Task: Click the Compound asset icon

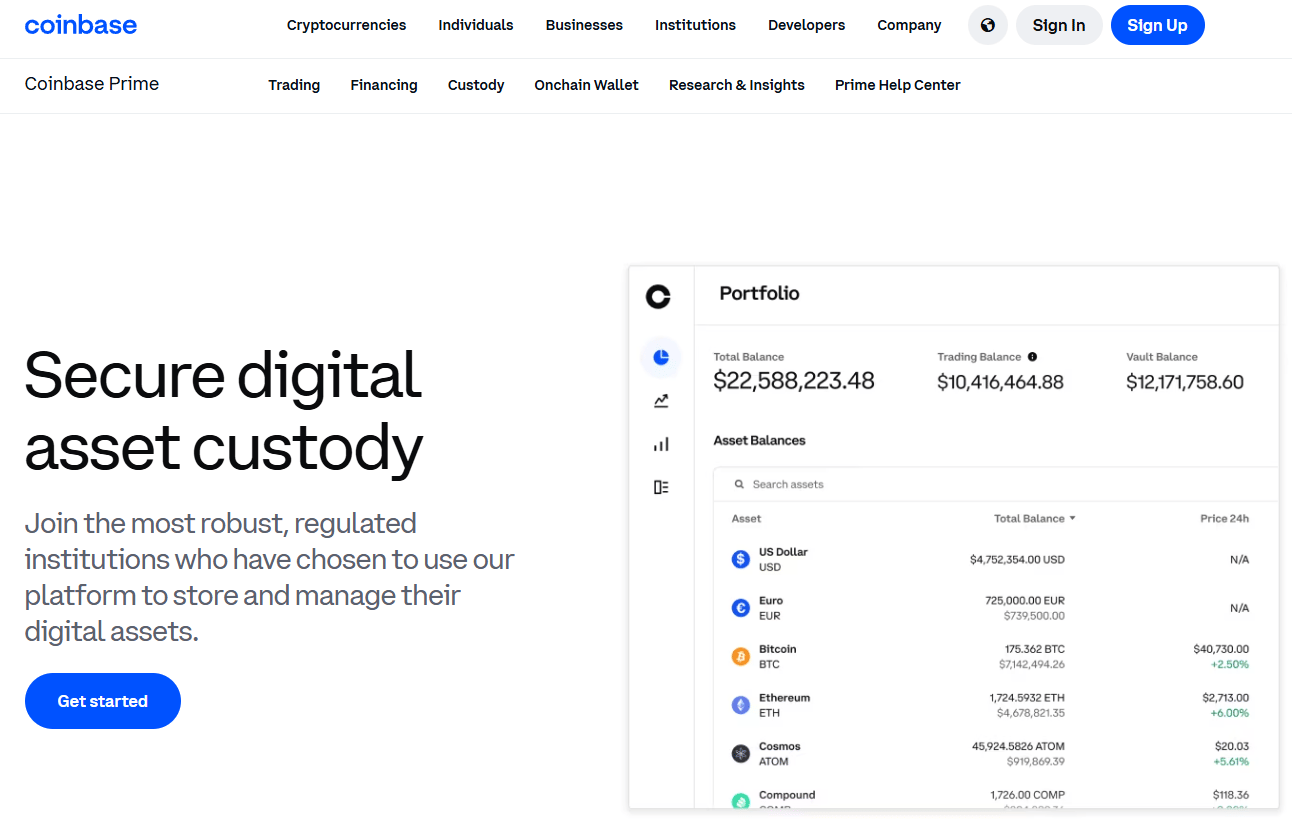Action: 741,801
